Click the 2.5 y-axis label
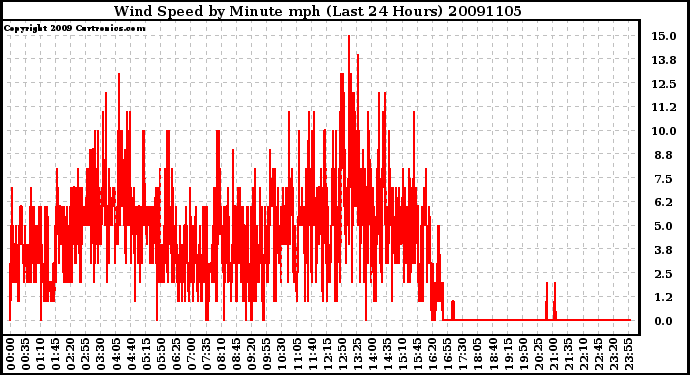690x375 pixels. click(x=664, y=274)
